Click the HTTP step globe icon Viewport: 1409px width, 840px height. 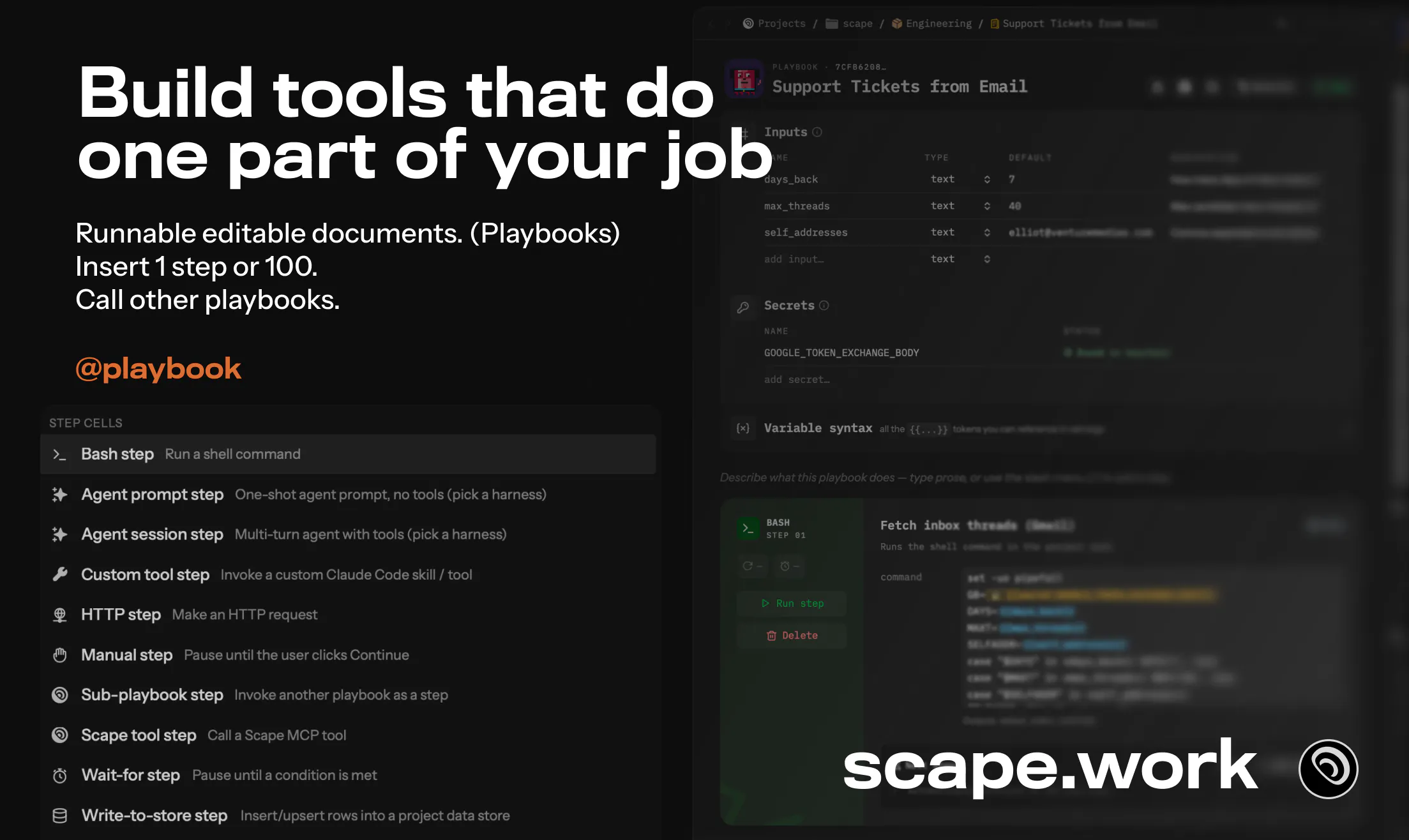click(x=60, y=615)
